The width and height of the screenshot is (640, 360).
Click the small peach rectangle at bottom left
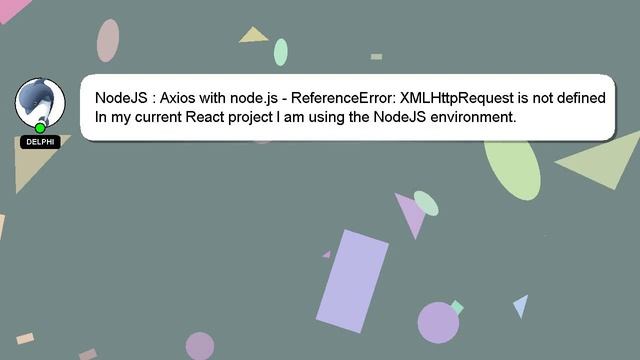tap(25, 338)
